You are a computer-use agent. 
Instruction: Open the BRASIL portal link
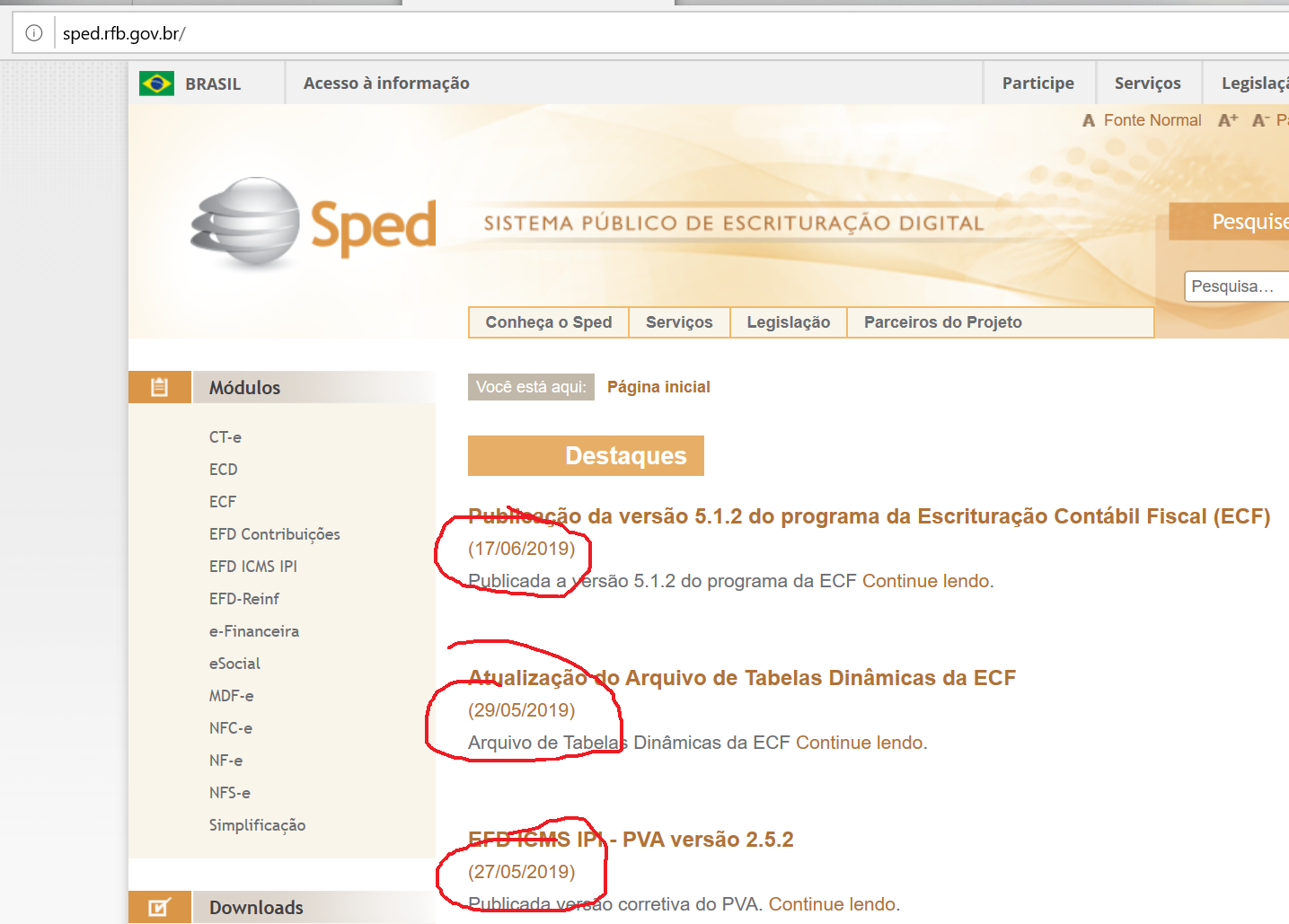click(213, 84)
